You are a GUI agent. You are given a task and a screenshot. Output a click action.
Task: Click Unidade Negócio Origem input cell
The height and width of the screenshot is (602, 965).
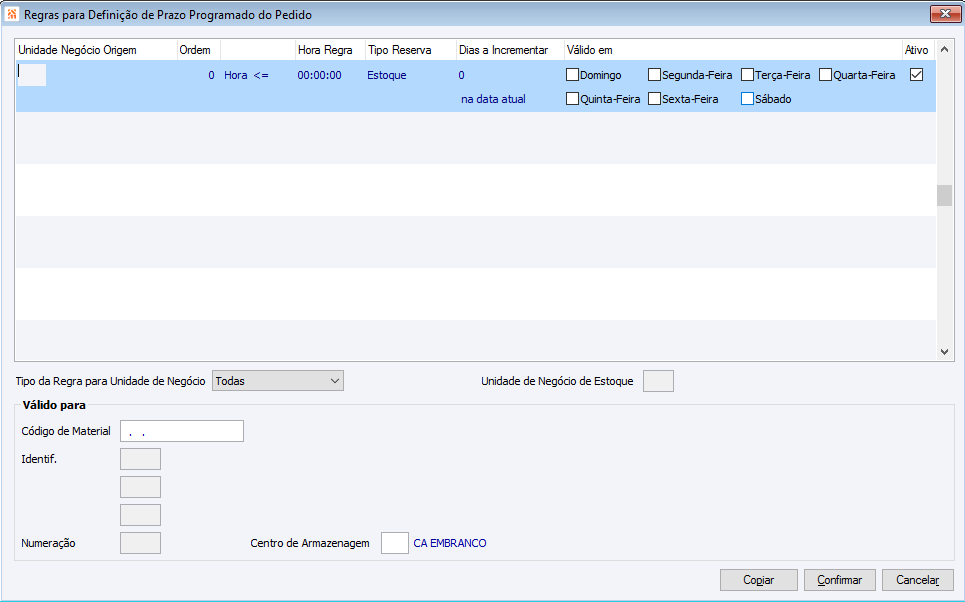tap(31, 75)
